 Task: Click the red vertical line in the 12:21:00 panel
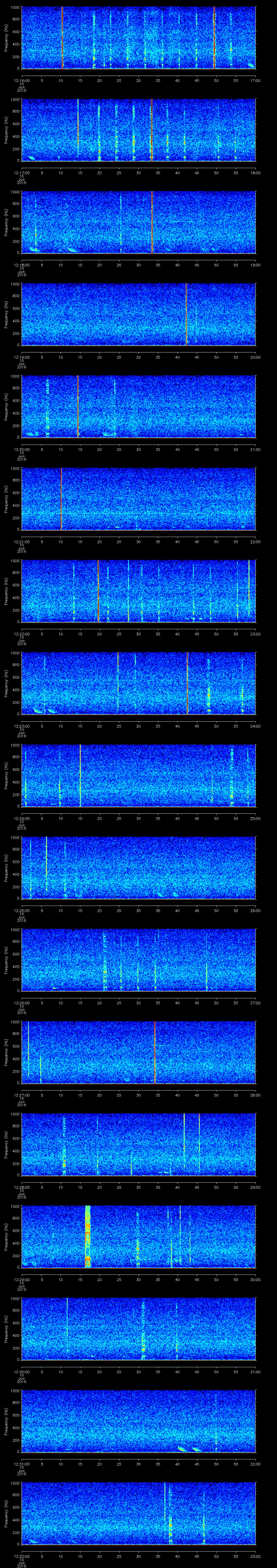(61, 499)
